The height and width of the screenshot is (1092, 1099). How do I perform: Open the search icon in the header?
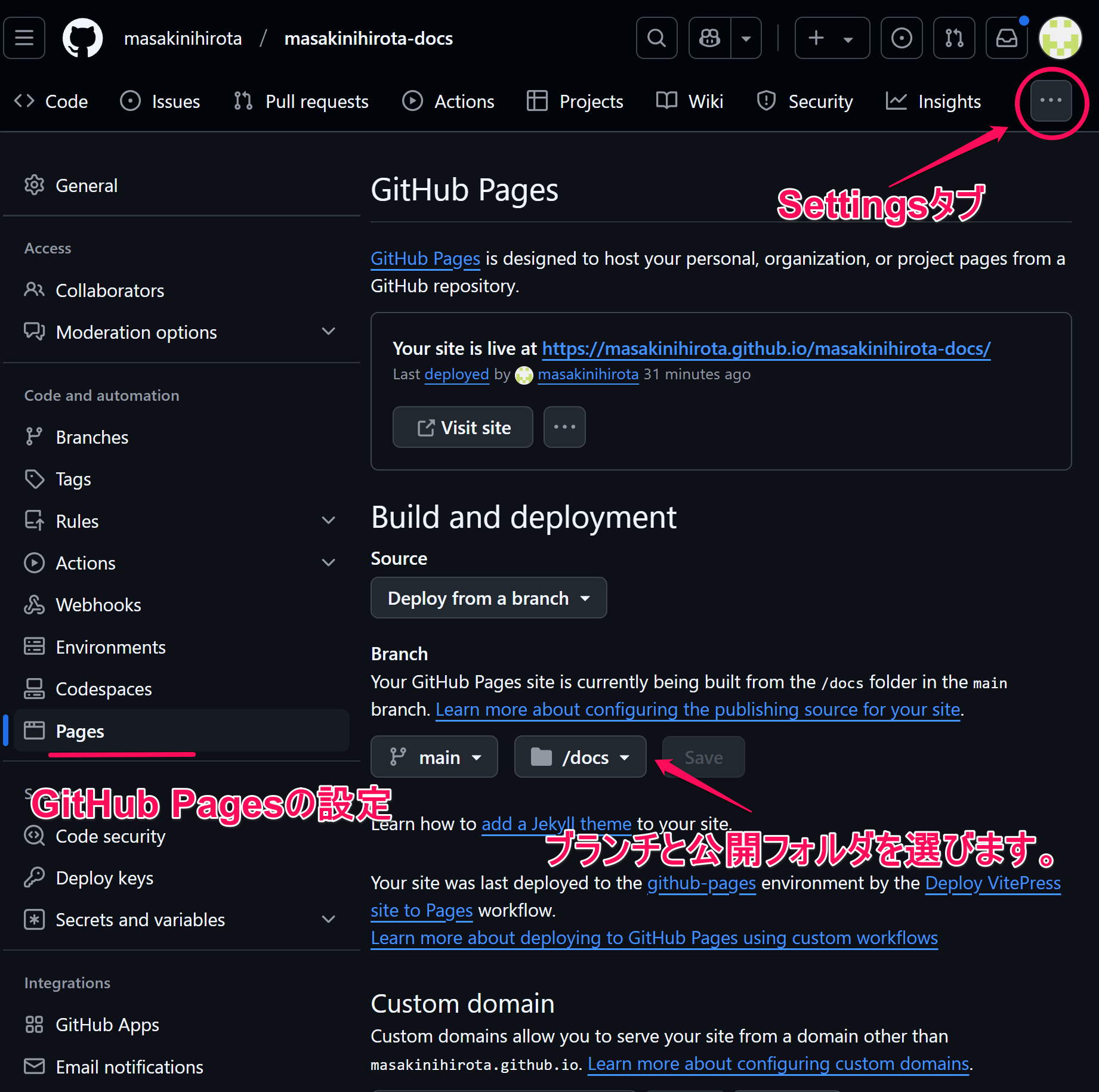(x=656, y=38)
